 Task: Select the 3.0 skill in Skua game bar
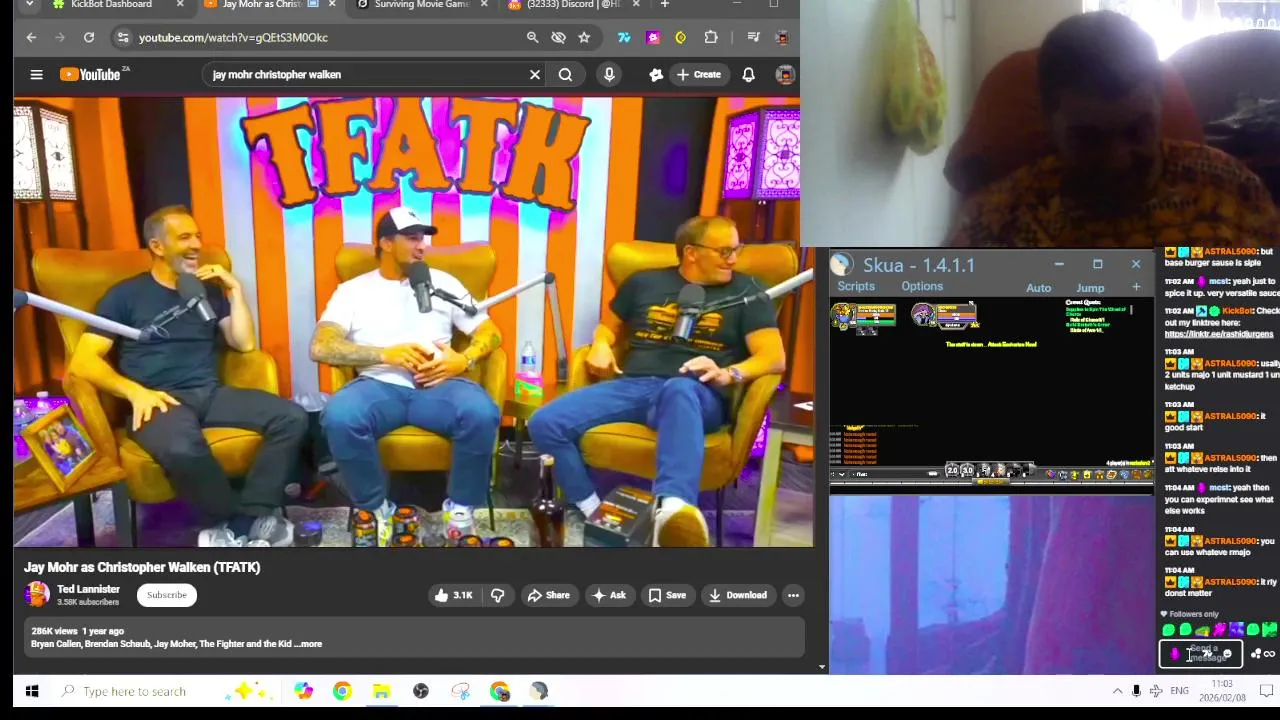967,471
